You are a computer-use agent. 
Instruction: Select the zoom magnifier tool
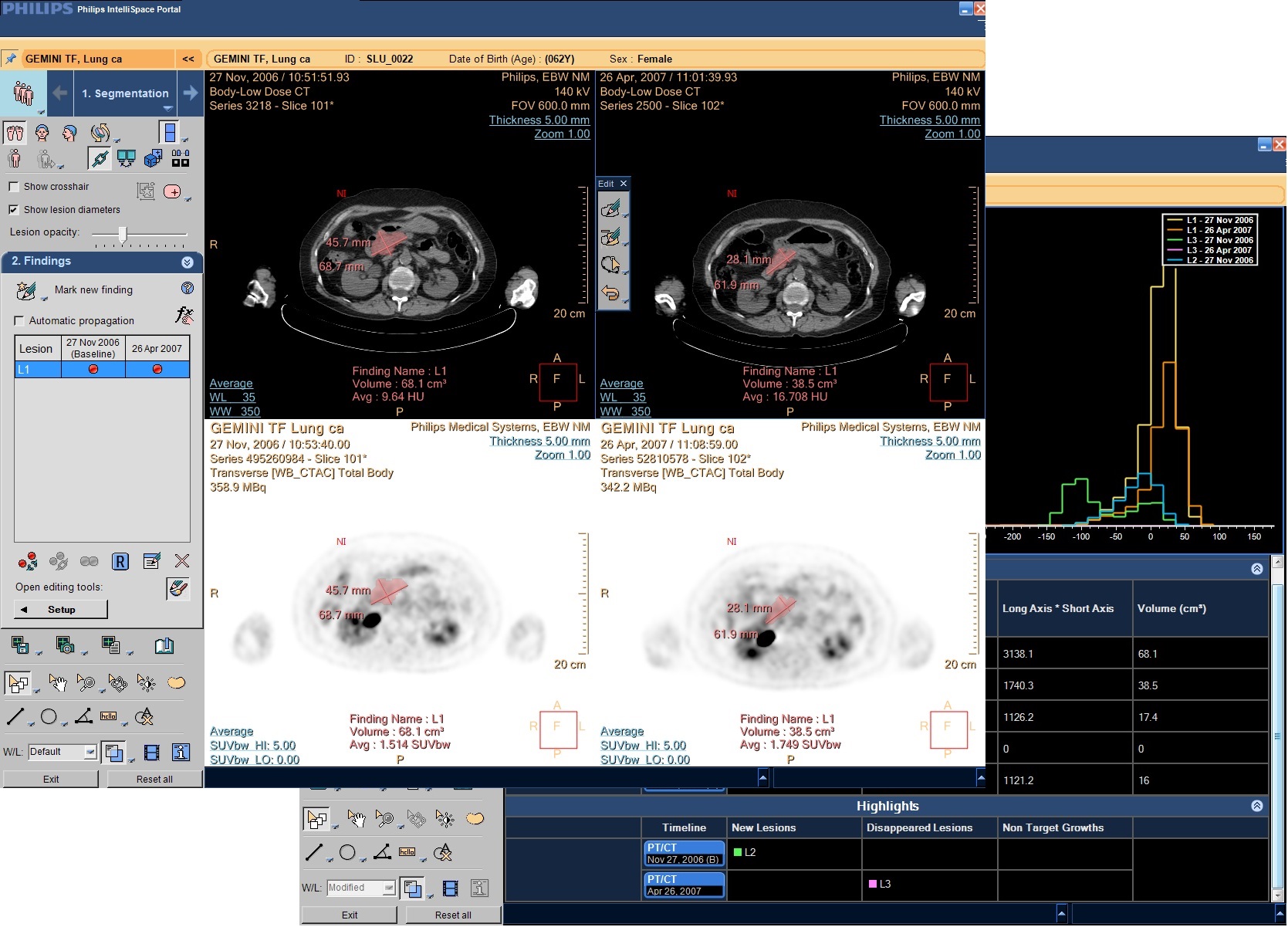pyautogui.click(x=86, y=682)
